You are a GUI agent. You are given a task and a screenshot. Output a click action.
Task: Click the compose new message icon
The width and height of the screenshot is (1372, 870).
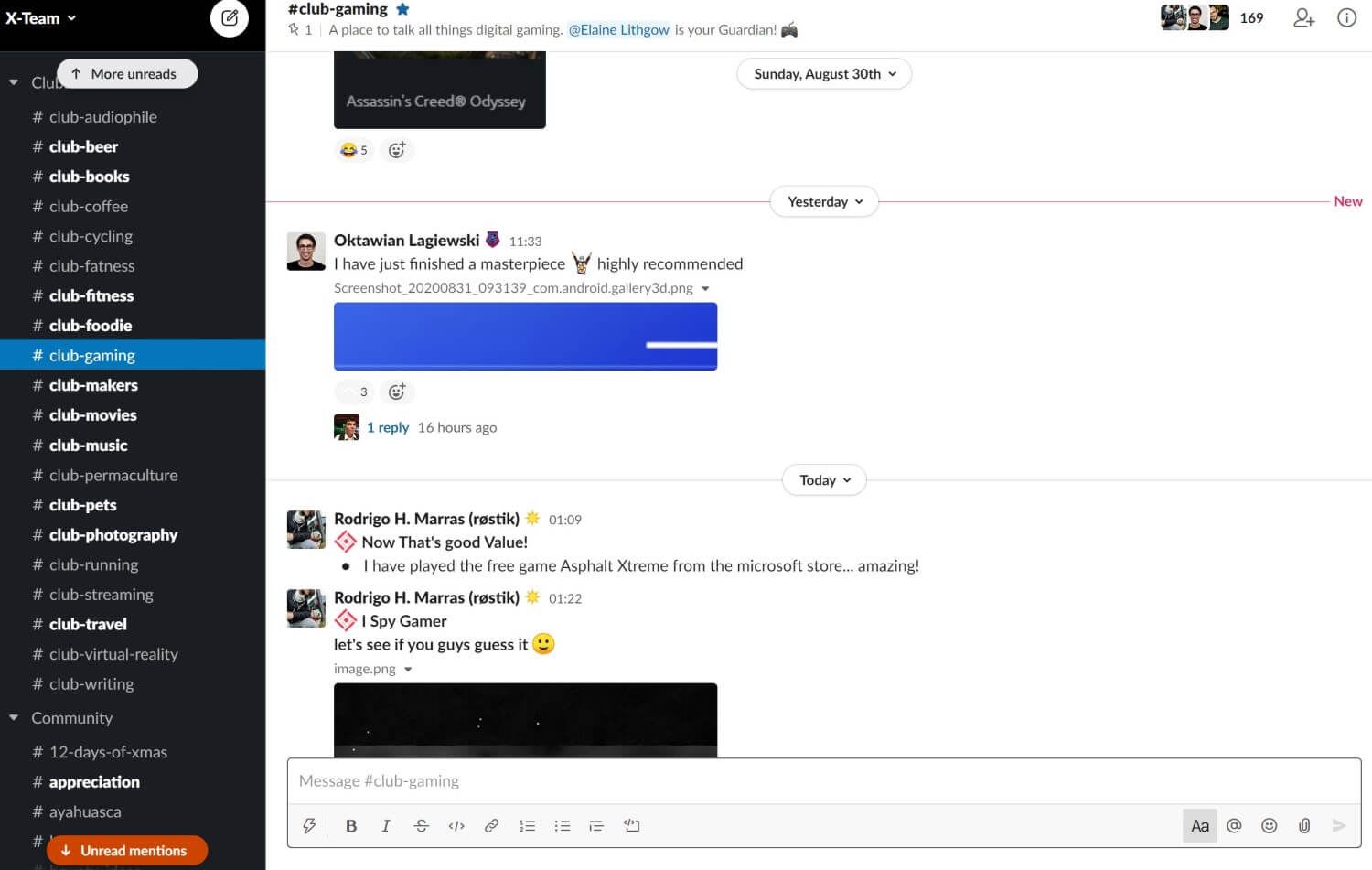(x=230, y=17)
